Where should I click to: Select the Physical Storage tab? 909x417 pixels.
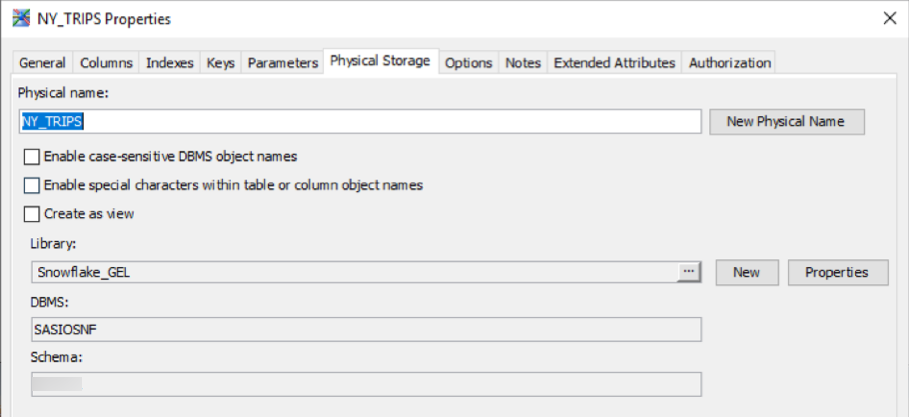coord(380,61)
